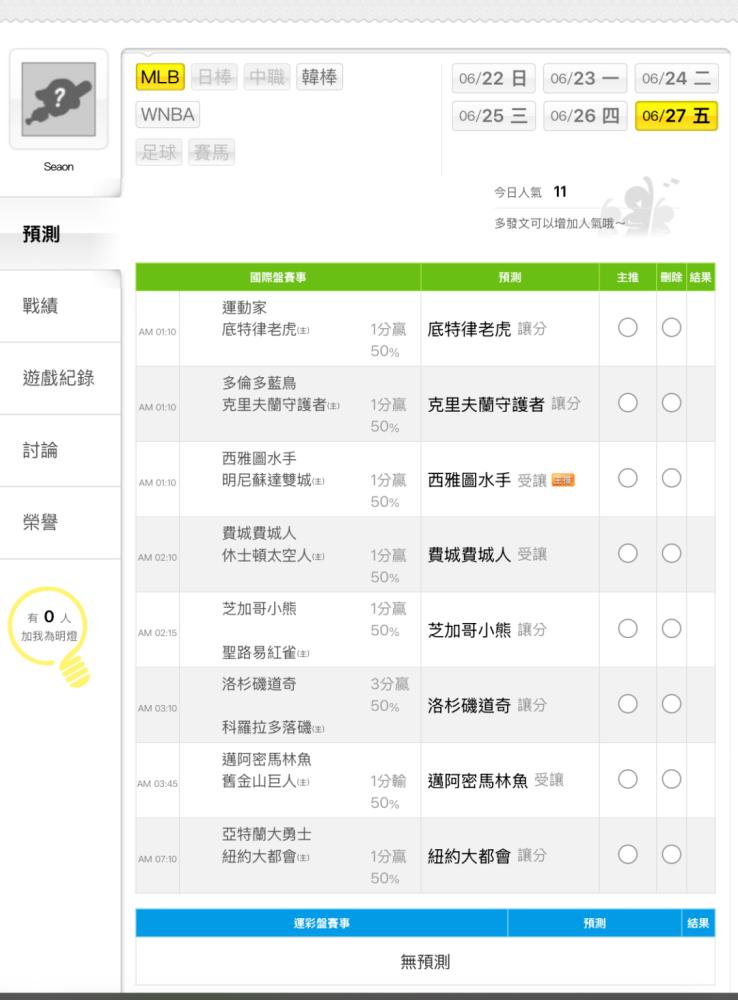The image size is (738, 1000).
Task: Choose the 06/22 日 date button
Action: click(x=493, y=78)
